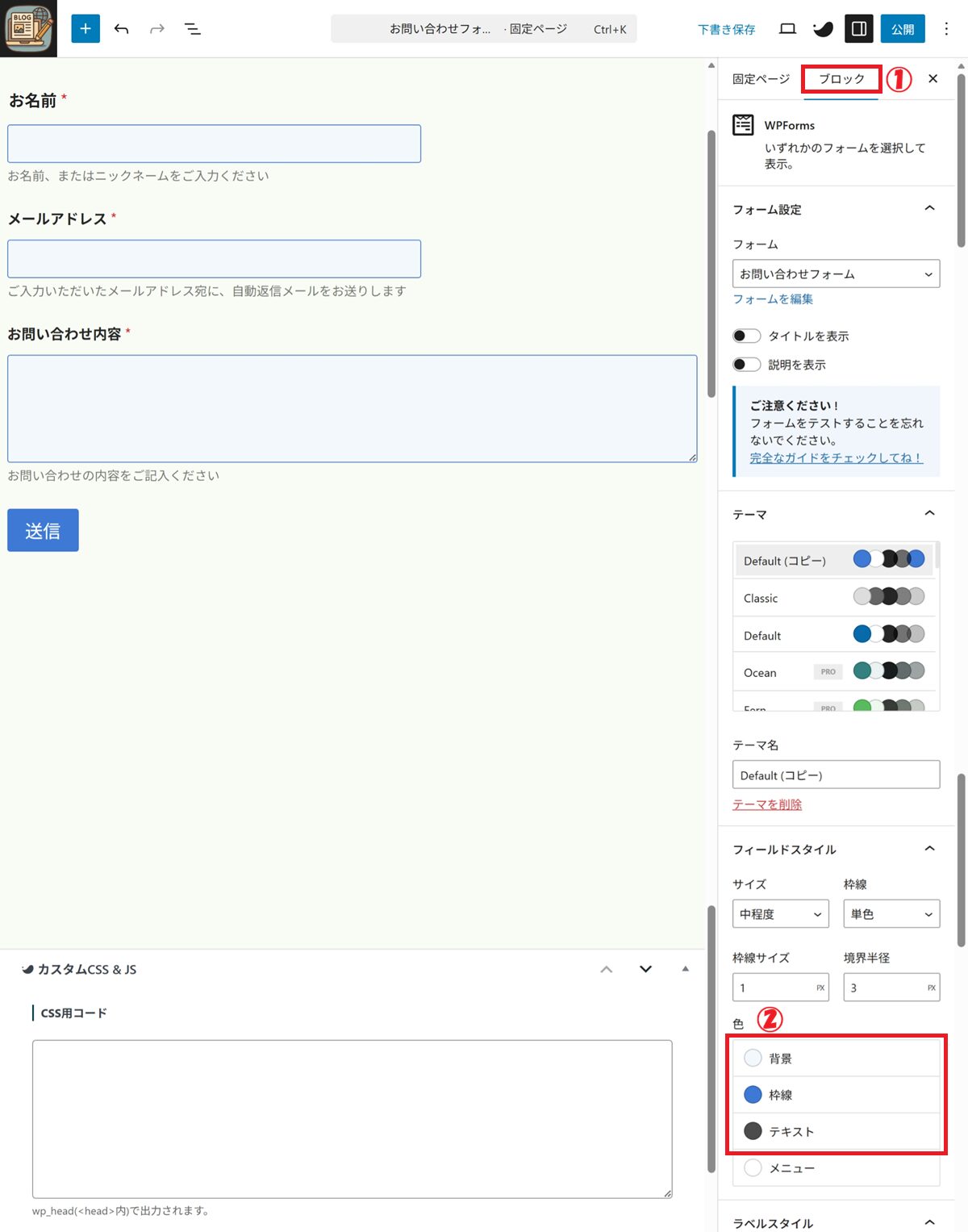The width and height of the screenshot is (968, 1232).
Task: Click the フォームを編集 link
Action: coord(773,299)
